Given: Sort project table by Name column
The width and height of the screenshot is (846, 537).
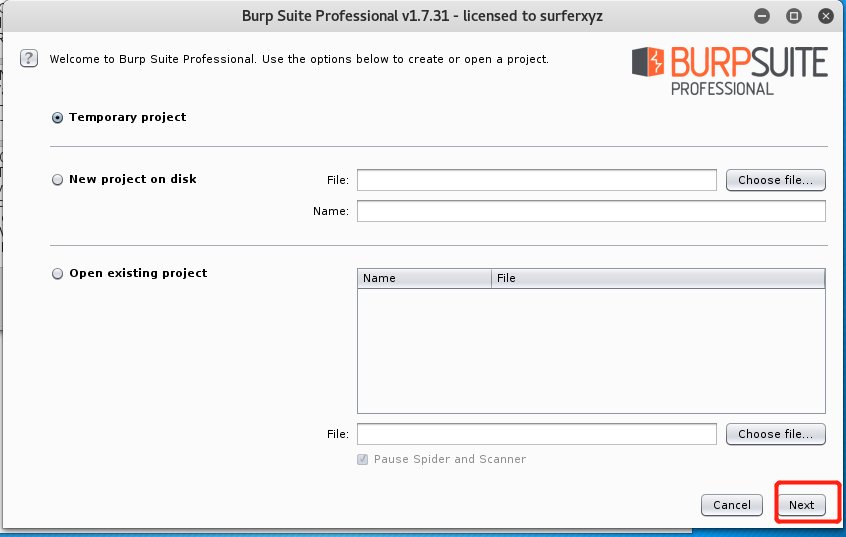Looking at the screenshot, I should tap(425, 278).
